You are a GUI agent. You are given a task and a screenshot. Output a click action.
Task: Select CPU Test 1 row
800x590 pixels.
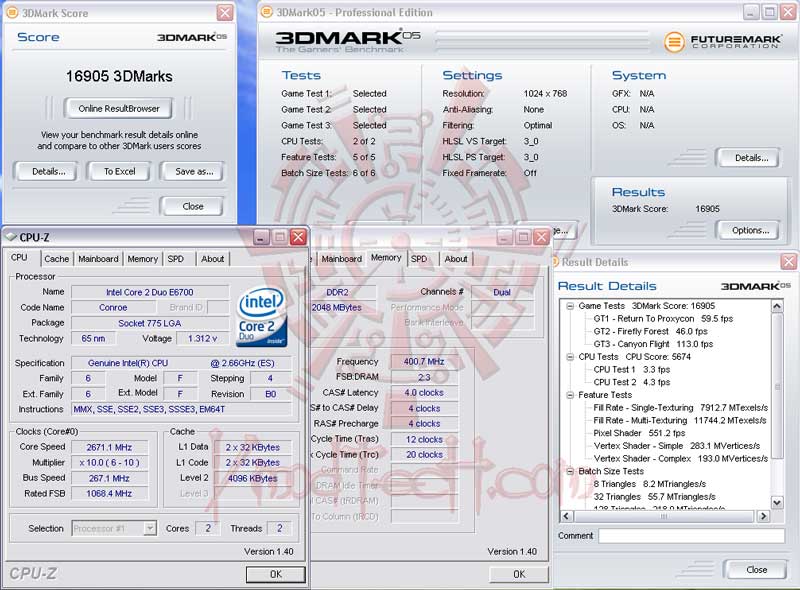click(632, 370)
